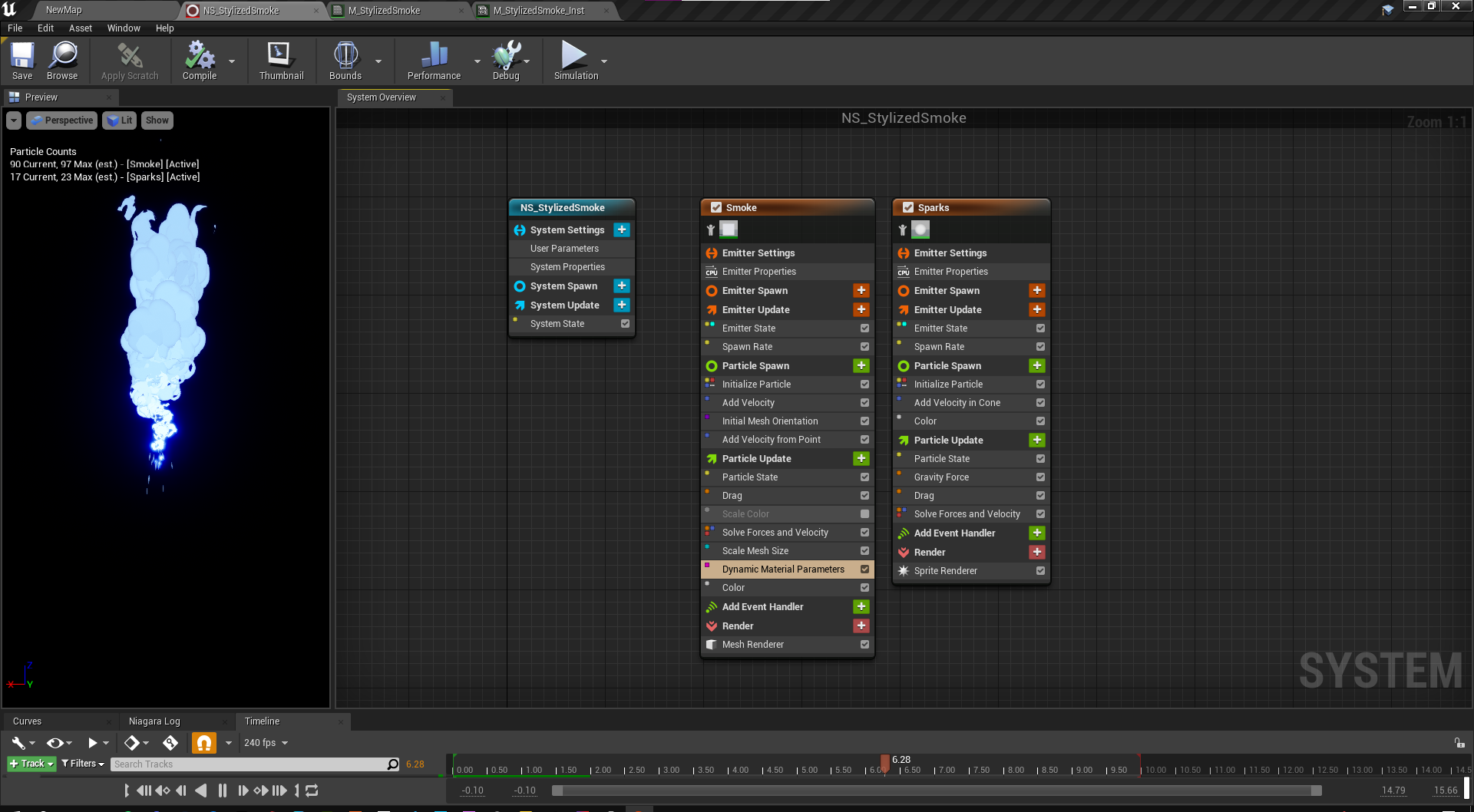Open the Window menu

(124, 28)
